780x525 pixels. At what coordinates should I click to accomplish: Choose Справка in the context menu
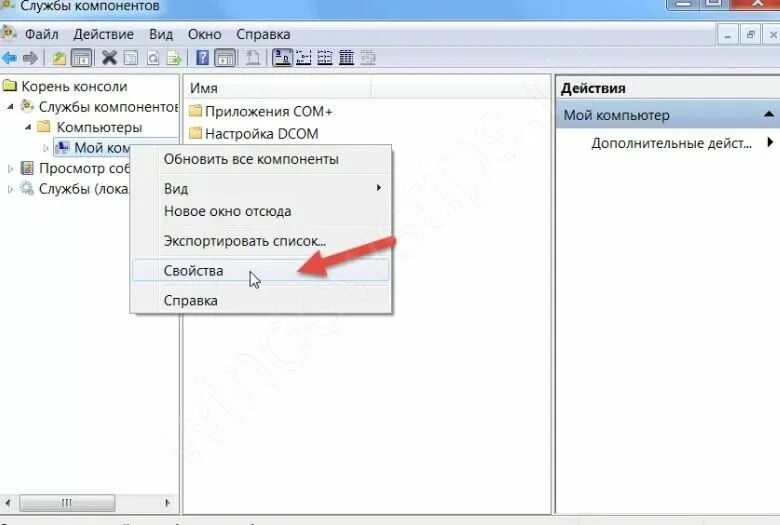click(x=261, y=301)
